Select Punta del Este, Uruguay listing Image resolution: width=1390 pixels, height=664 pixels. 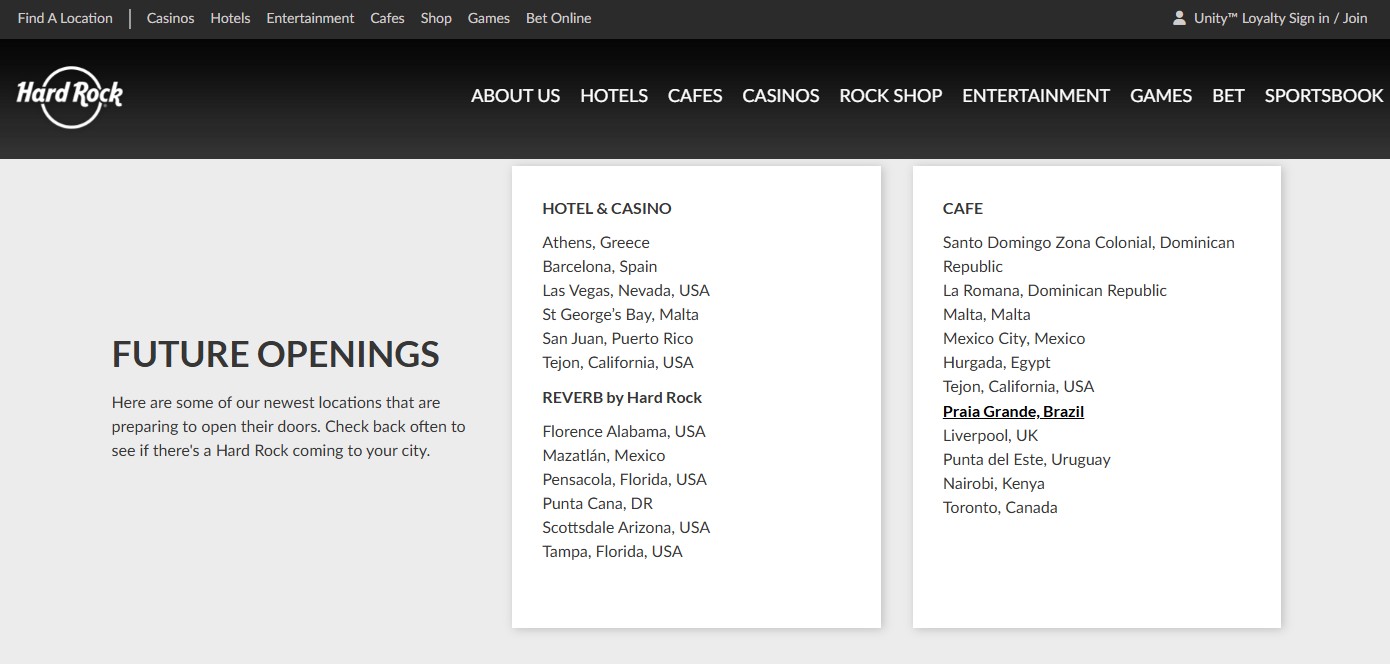tap(1027, 459)
